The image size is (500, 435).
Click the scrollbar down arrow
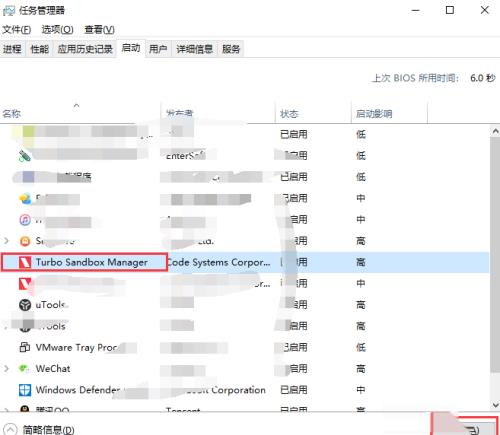(x=495, y=405)
